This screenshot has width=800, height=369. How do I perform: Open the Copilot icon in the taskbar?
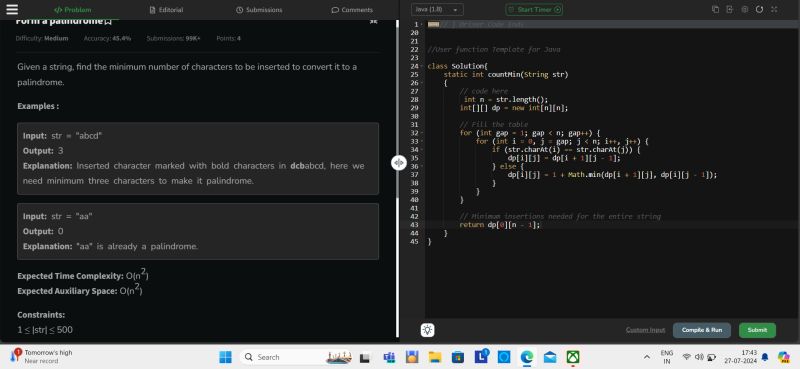coord(784,357)
